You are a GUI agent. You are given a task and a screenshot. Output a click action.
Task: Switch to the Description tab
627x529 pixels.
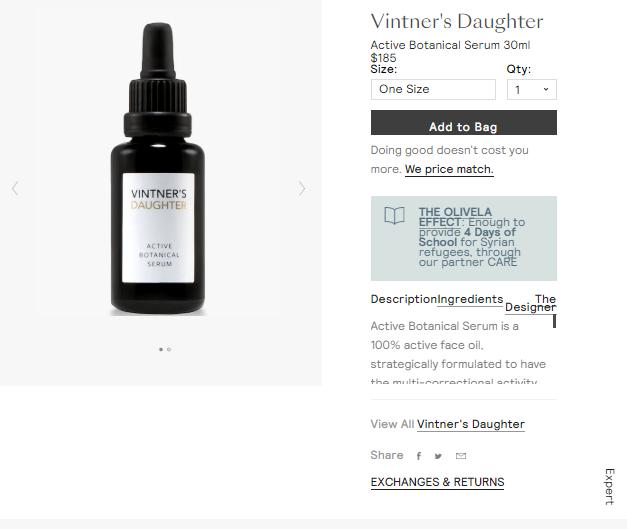[x=403, y=299]
